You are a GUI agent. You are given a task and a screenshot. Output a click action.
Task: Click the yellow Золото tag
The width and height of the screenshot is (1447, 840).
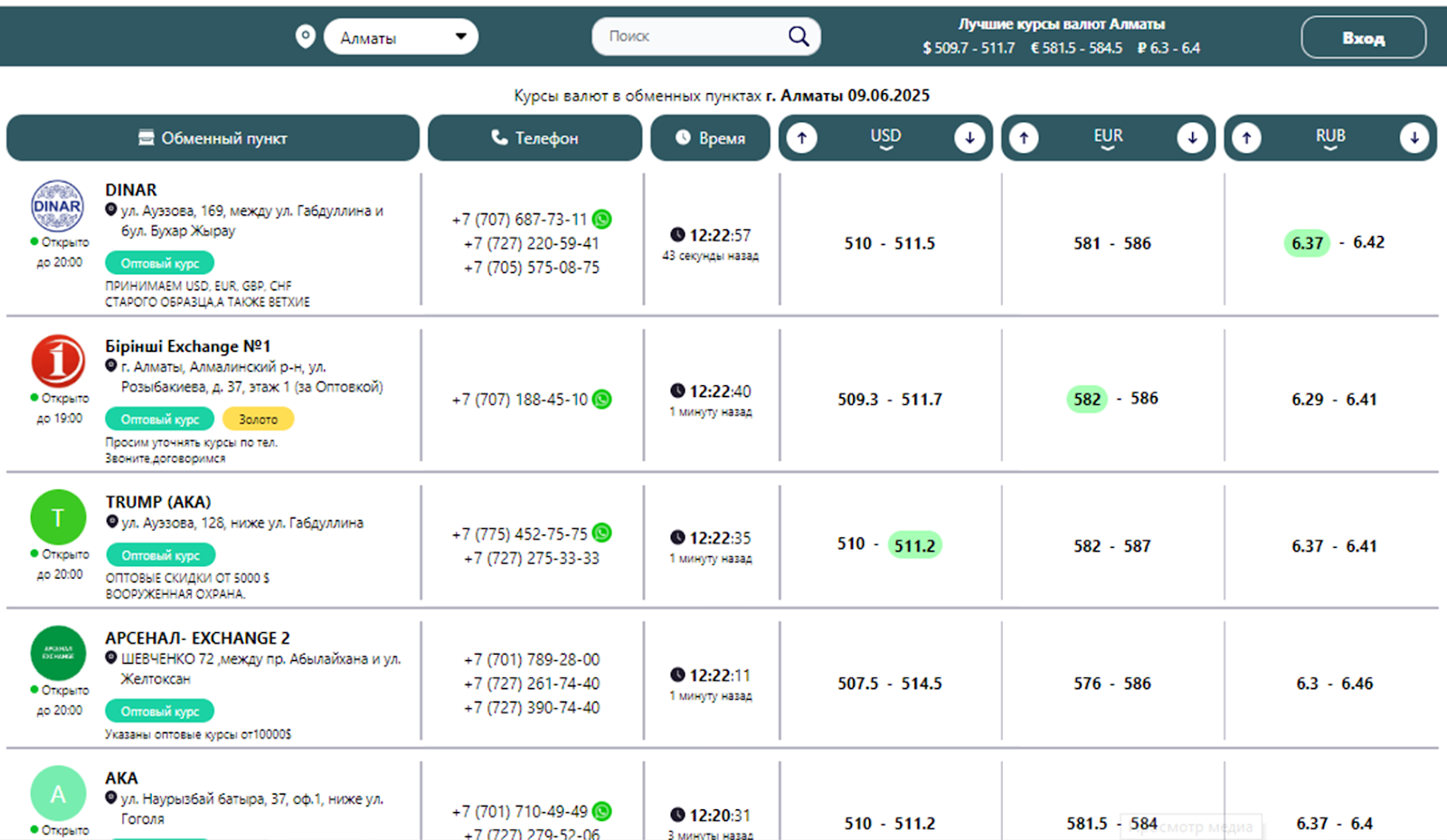tap(258, 420)
